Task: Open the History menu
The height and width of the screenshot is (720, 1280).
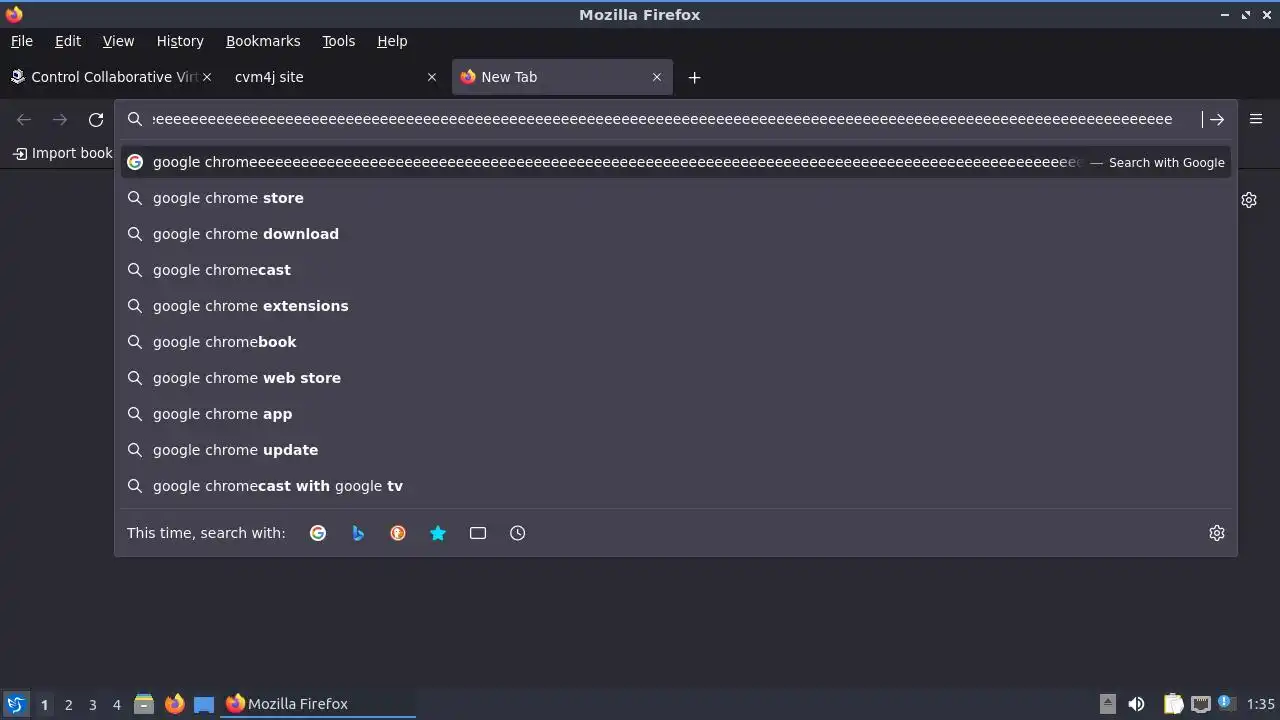Action: tap(180, 41)
